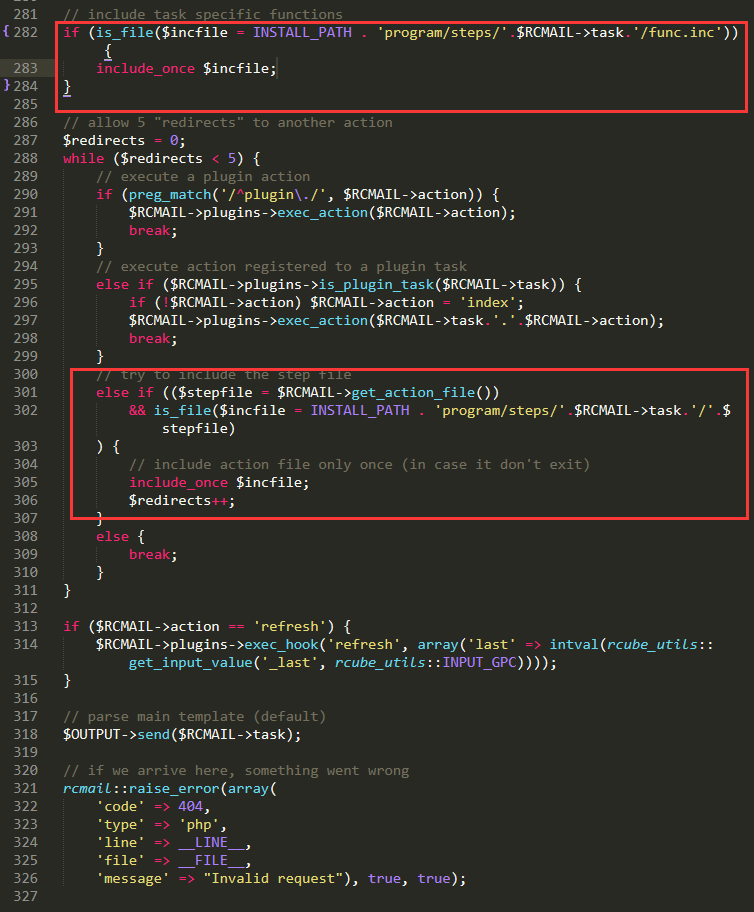This screenshot has height=912, width=754.
Task: Click the comment '// execute action registered to a plugin task'
Action: coord(282,266)
